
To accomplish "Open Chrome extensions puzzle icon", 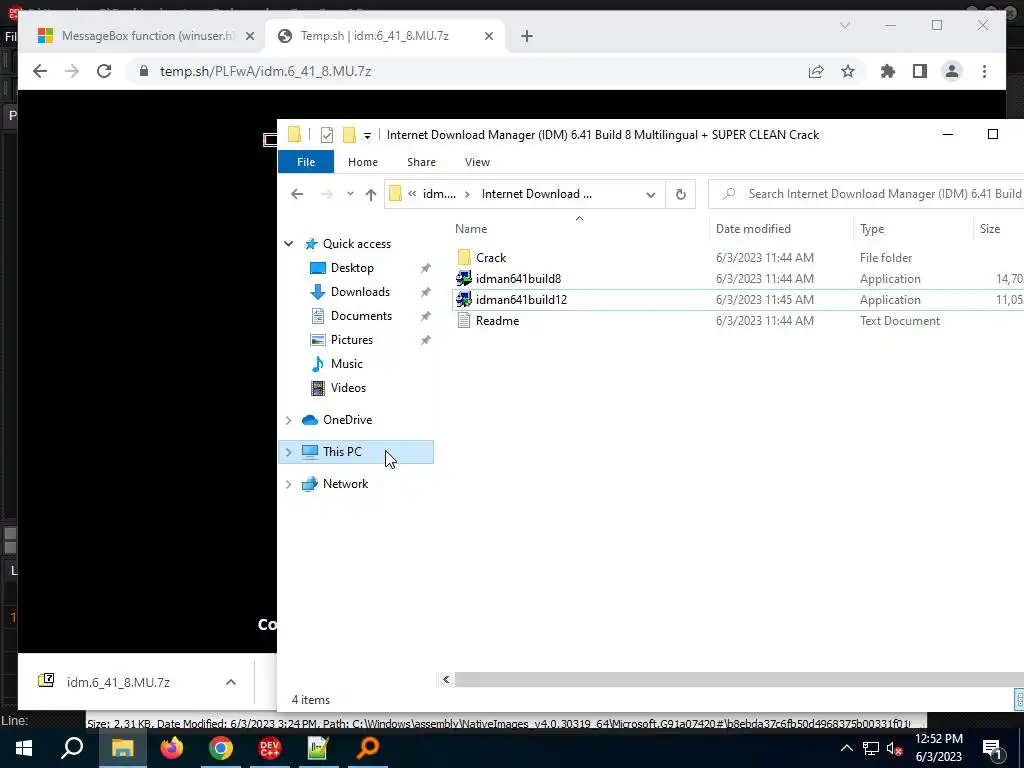I will tap(888, 71).
